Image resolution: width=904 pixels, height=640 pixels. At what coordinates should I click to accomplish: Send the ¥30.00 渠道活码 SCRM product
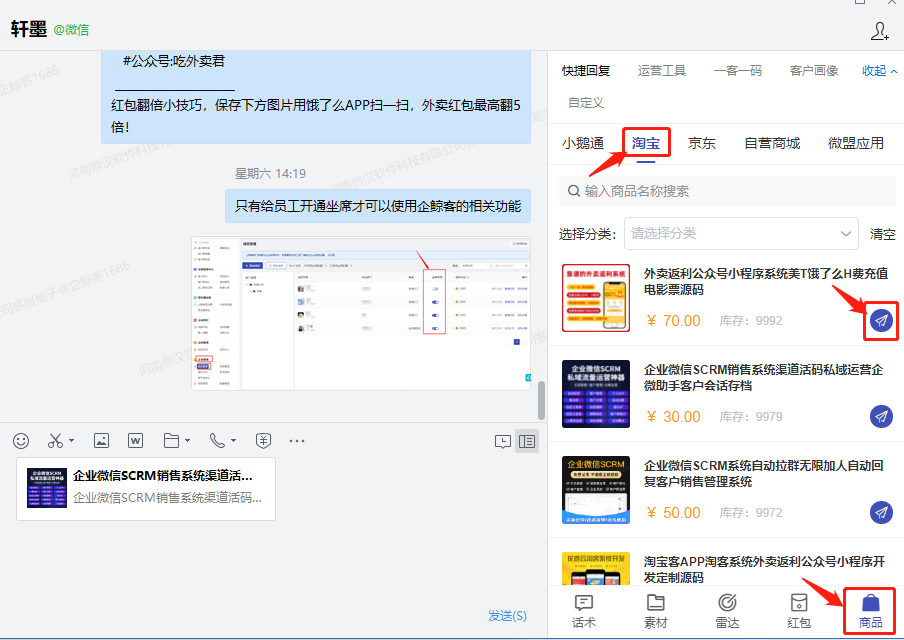[882, 416]
